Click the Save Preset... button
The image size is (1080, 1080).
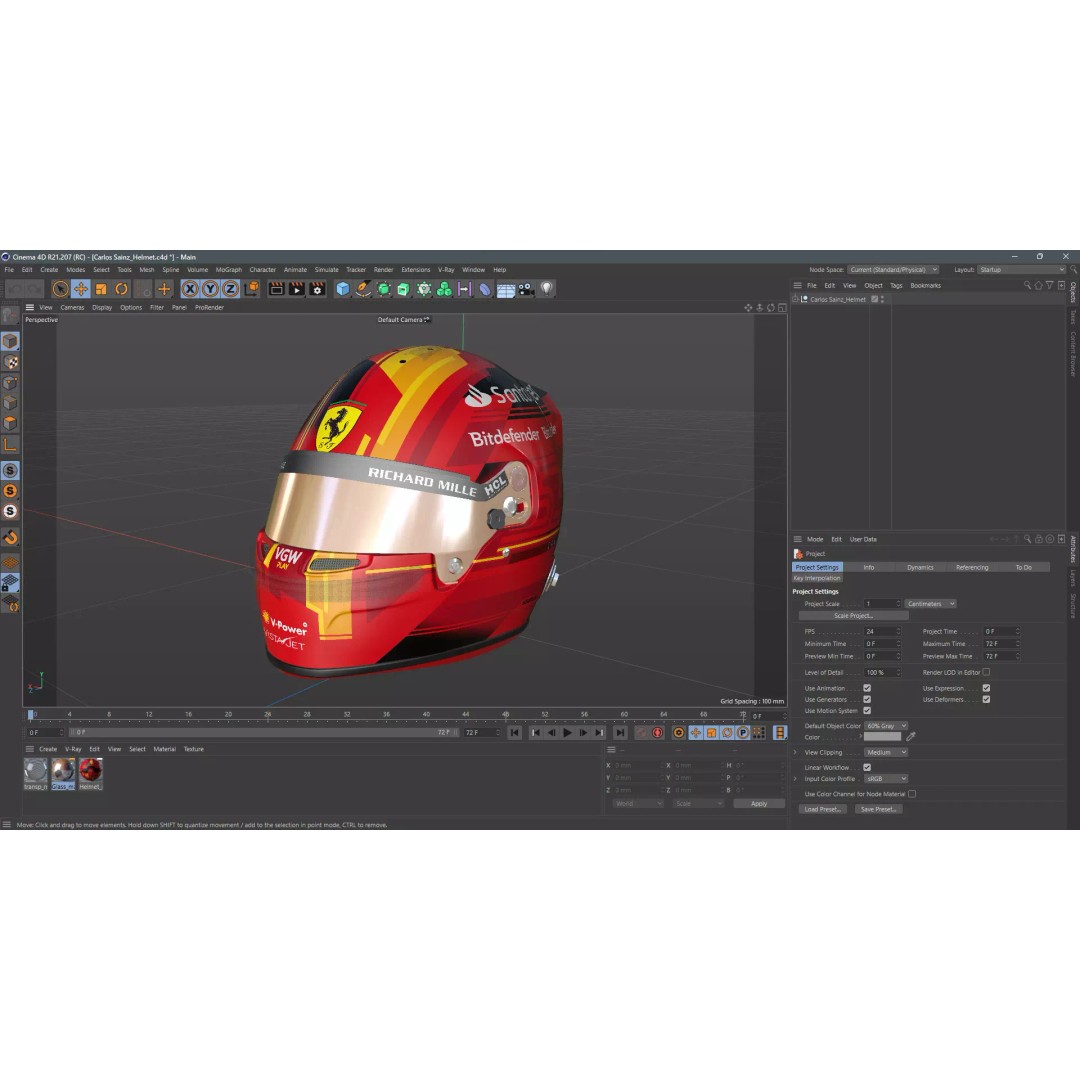878,809
